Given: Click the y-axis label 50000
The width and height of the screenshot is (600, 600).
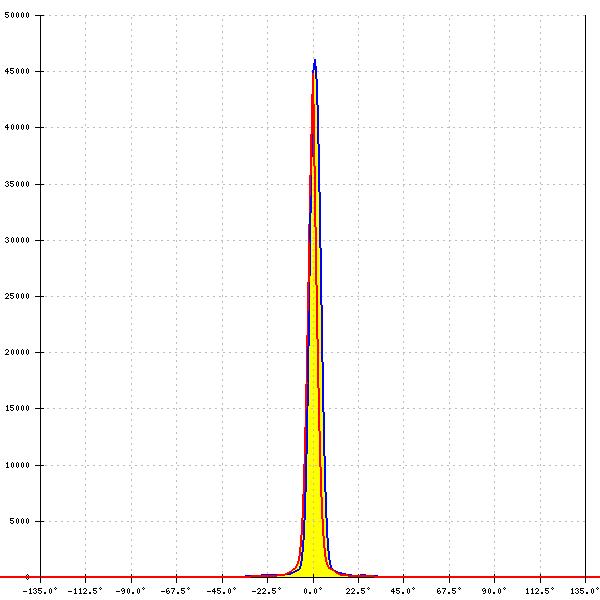Looking at the screenshot, I should tap(17, 15).
